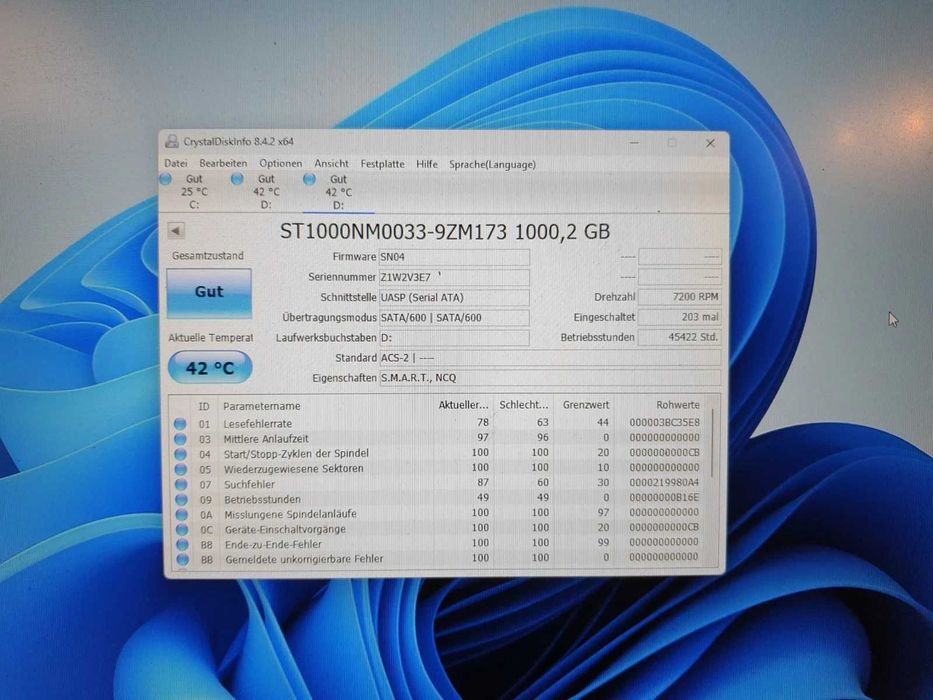Open the Hilfe menu

[427, 164]
